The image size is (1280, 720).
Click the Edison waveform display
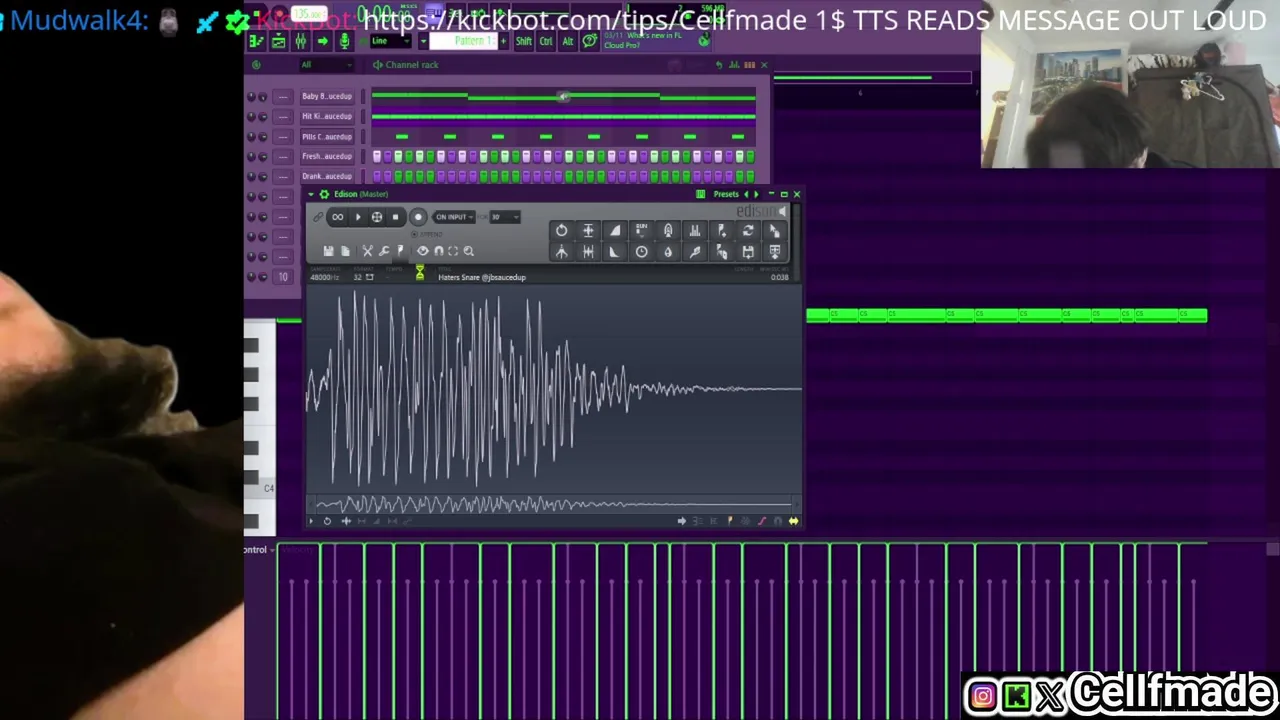coord(553,390)
